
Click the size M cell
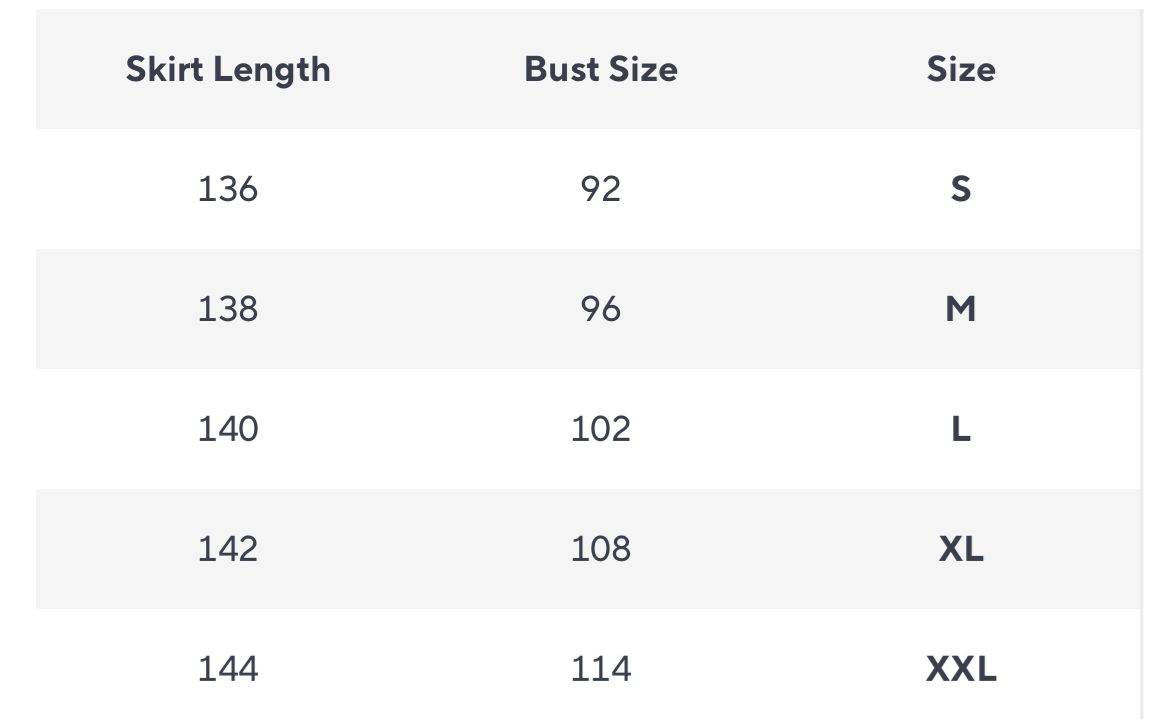click(961, 309)
